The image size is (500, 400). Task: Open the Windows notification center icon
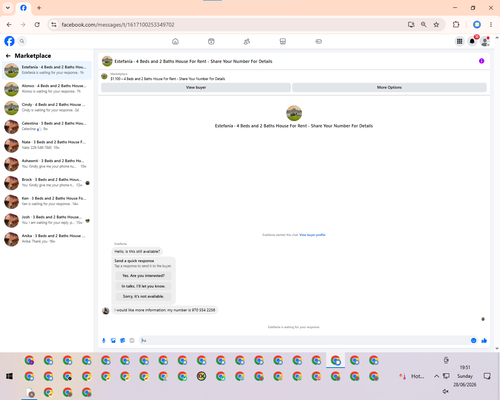[487, 376]
